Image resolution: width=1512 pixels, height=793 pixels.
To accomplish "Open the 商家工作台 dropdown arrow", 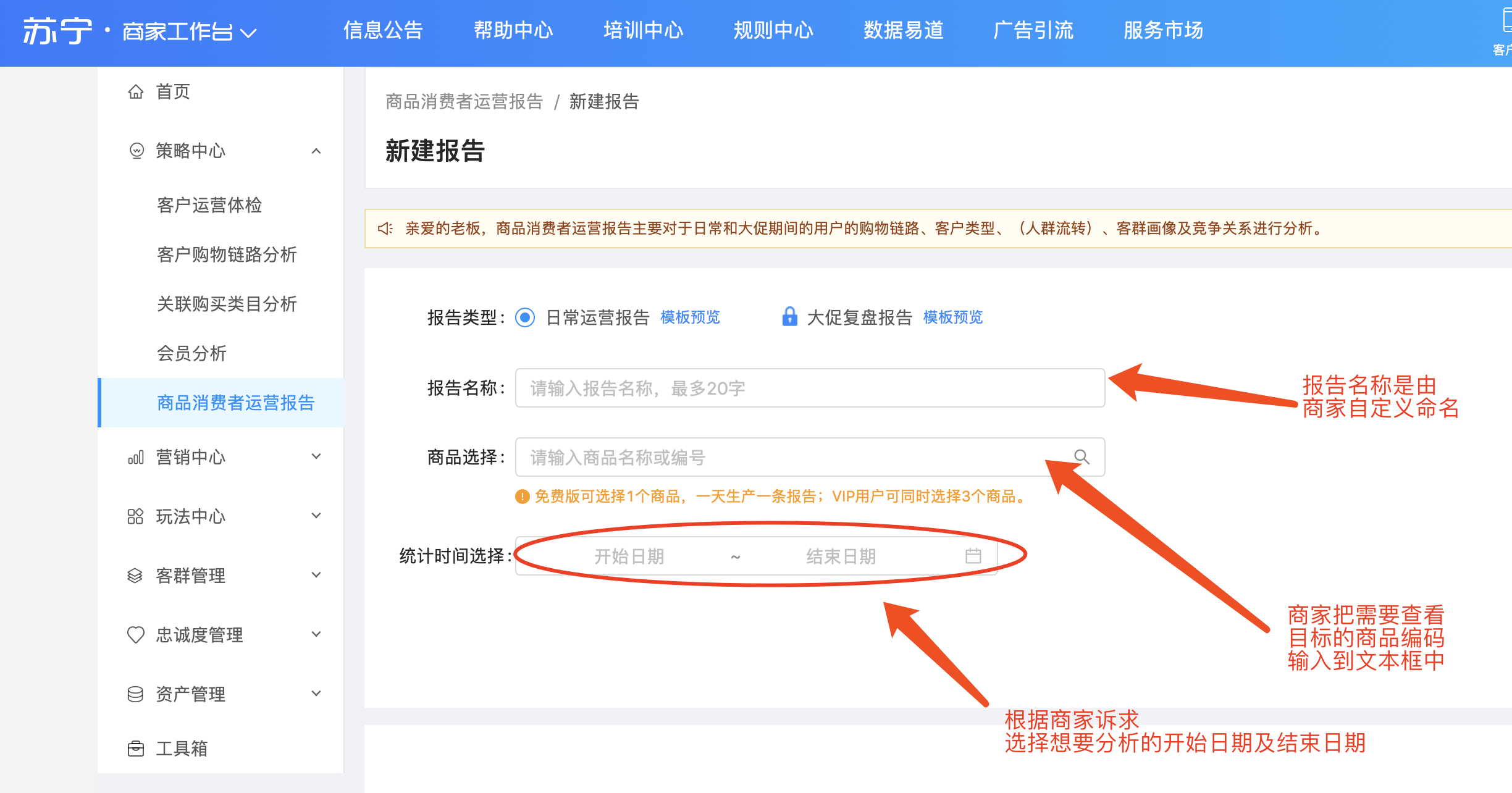I will click(248, 33).
